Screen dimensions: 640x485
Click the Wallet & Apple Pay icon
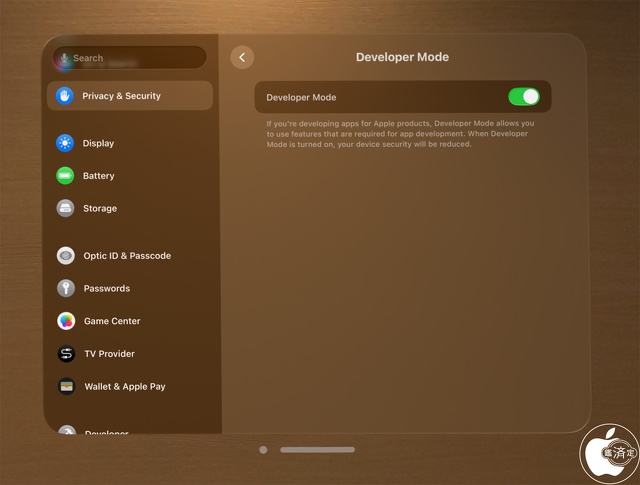(x=66, y=386)
